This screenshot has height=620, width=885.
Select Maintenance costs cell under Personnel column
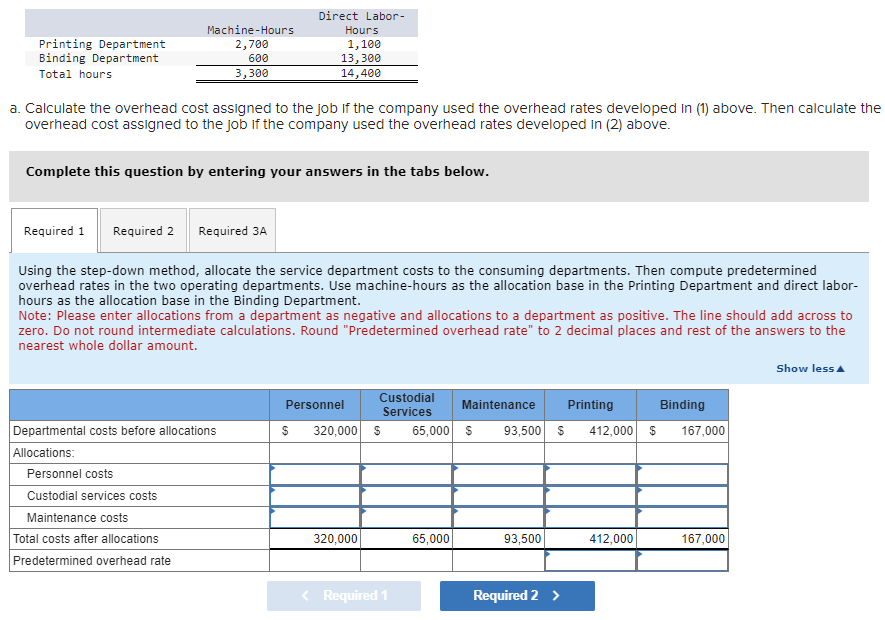(315, 517)
